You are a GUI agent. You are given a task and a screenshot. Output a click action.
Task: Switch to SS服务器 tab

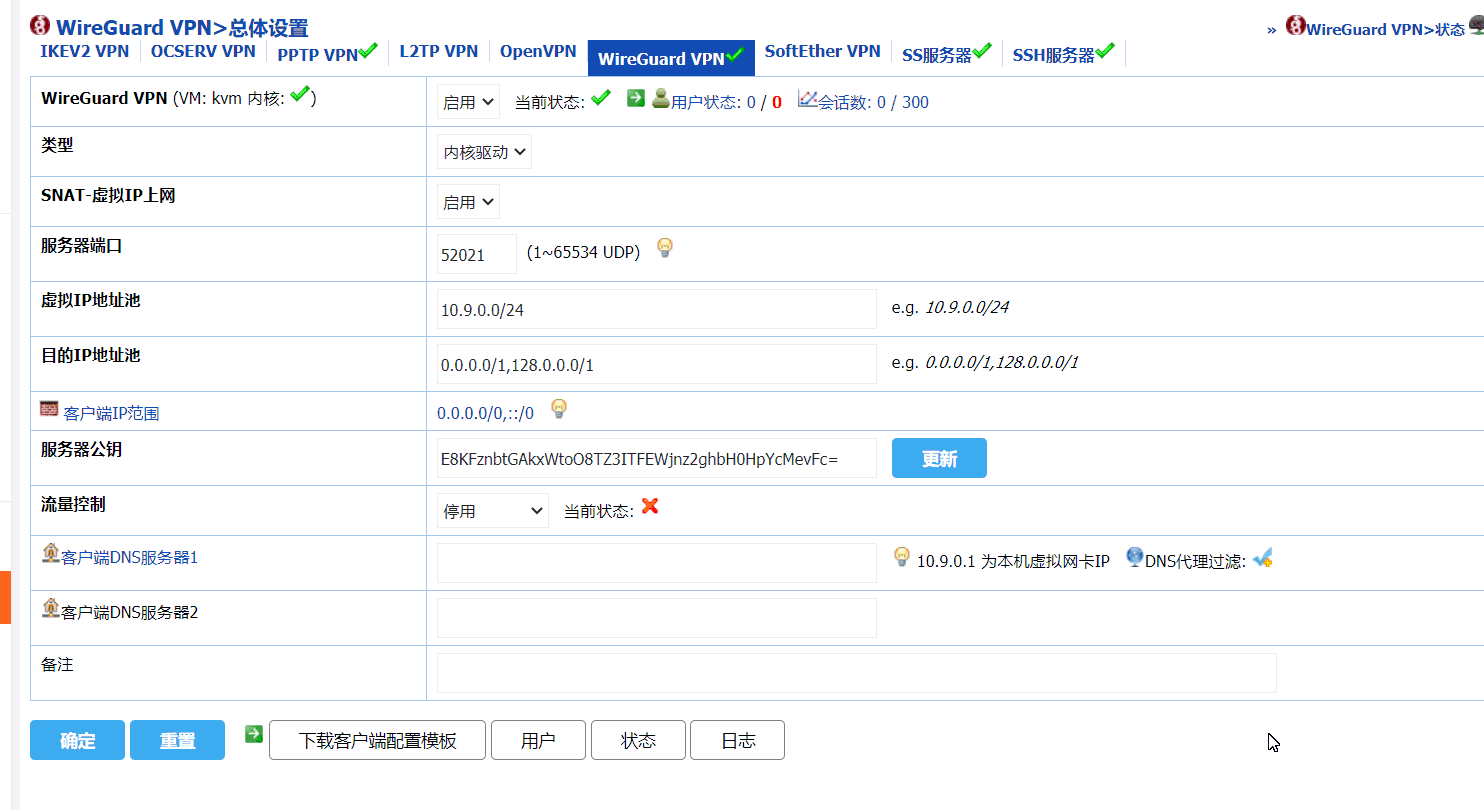click(x=946, y=54)
